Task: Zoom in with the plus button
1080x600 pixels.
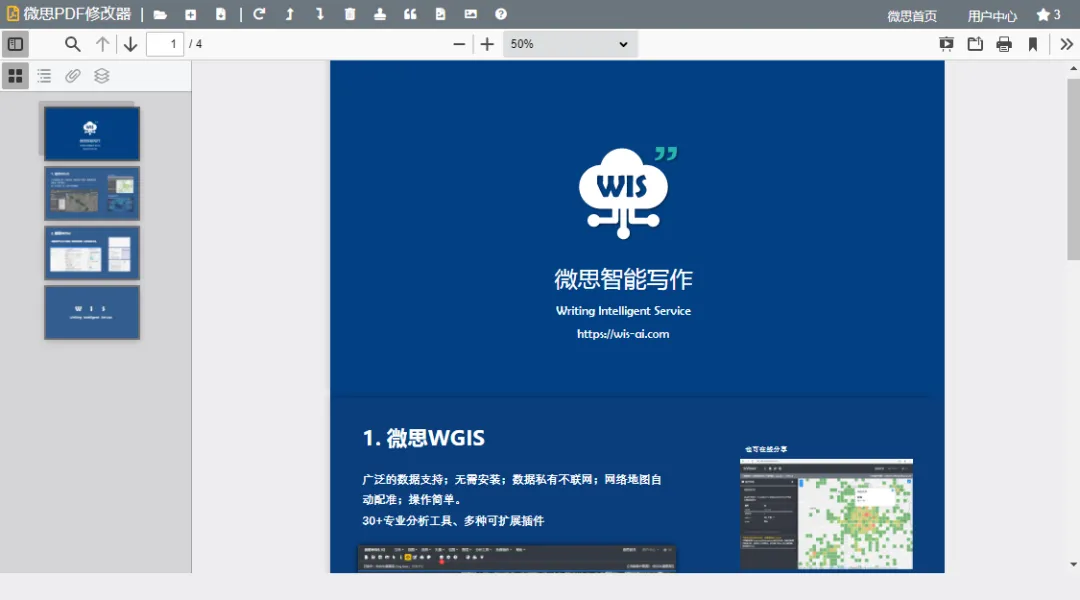Action: click(487, 44)
